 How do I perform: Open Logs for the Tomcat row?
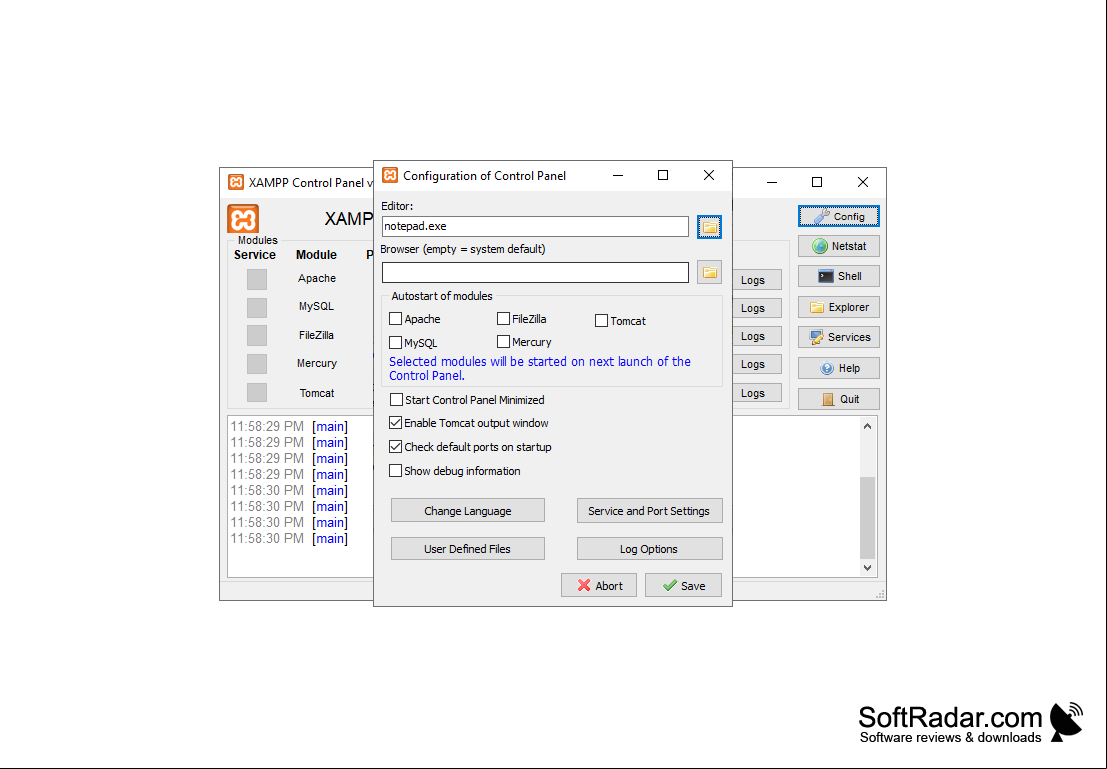(x=757, y=393)
